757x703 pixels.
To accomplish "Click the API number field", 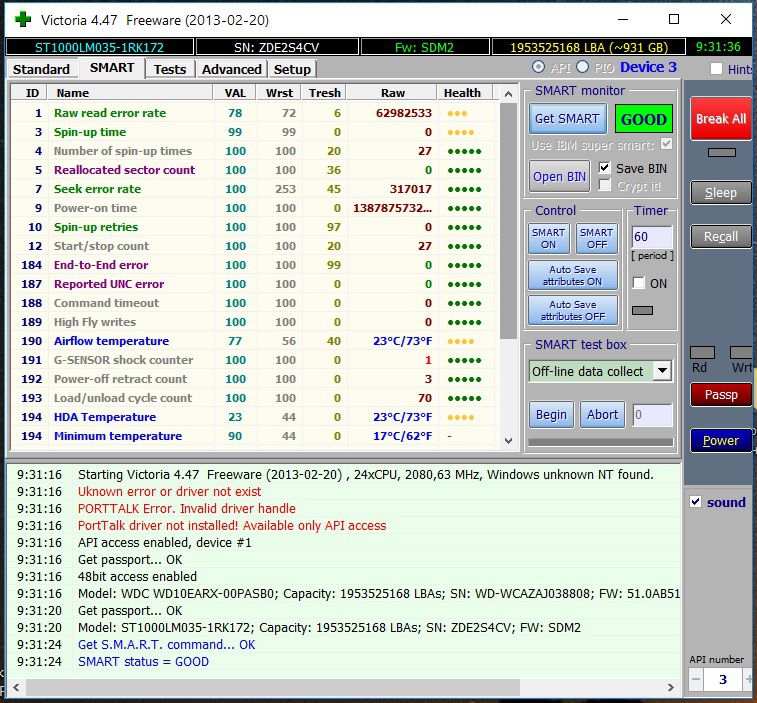I will coord(723,680).
